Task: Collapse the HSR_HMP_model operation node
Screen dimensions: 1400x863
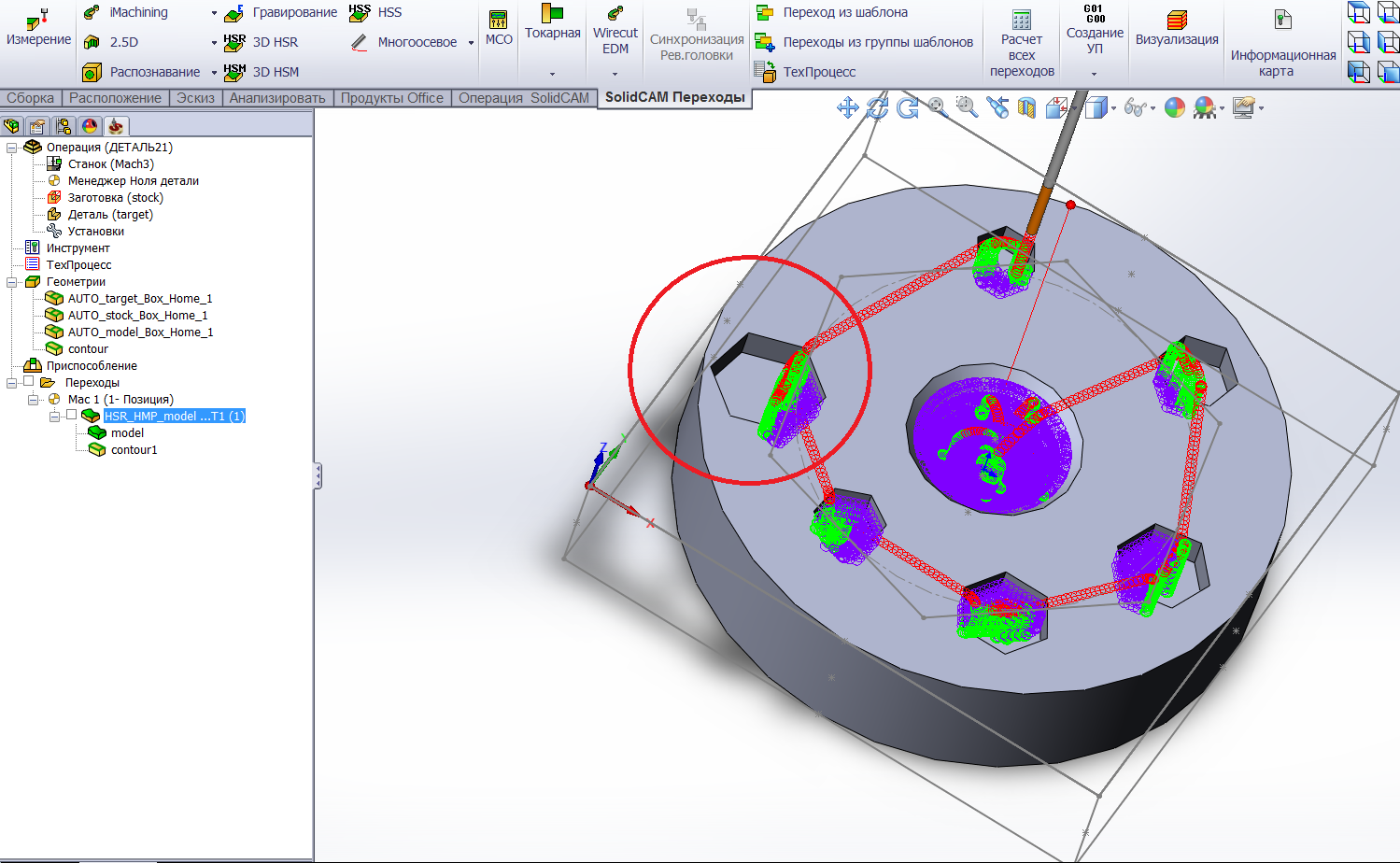Action: 54,416
